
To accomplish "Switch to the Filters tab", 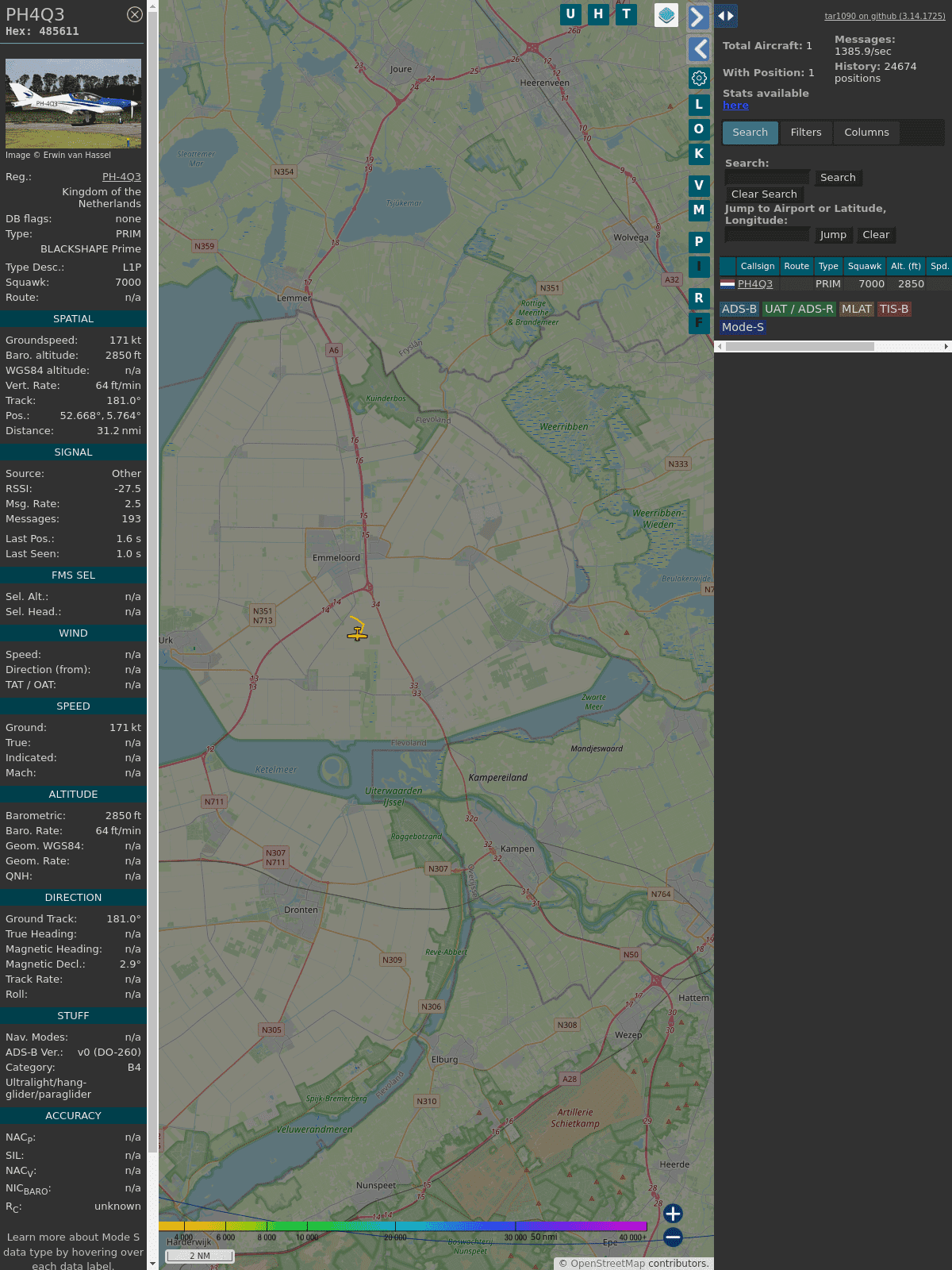I will coord(806,133).
